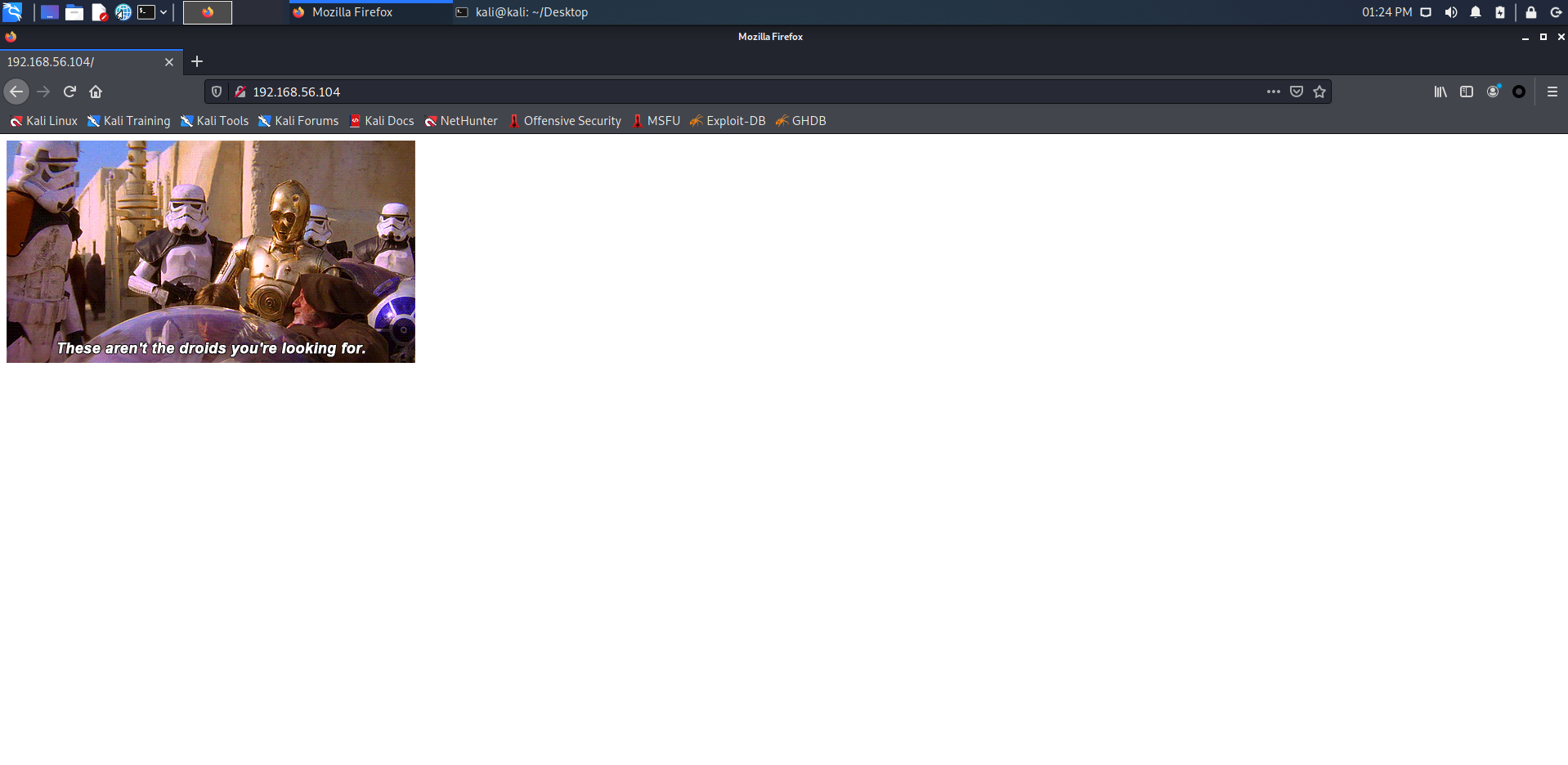Click Firefox workspace switcher thumbnail
The image size is (1568, 765).
(x=208, y=12)
